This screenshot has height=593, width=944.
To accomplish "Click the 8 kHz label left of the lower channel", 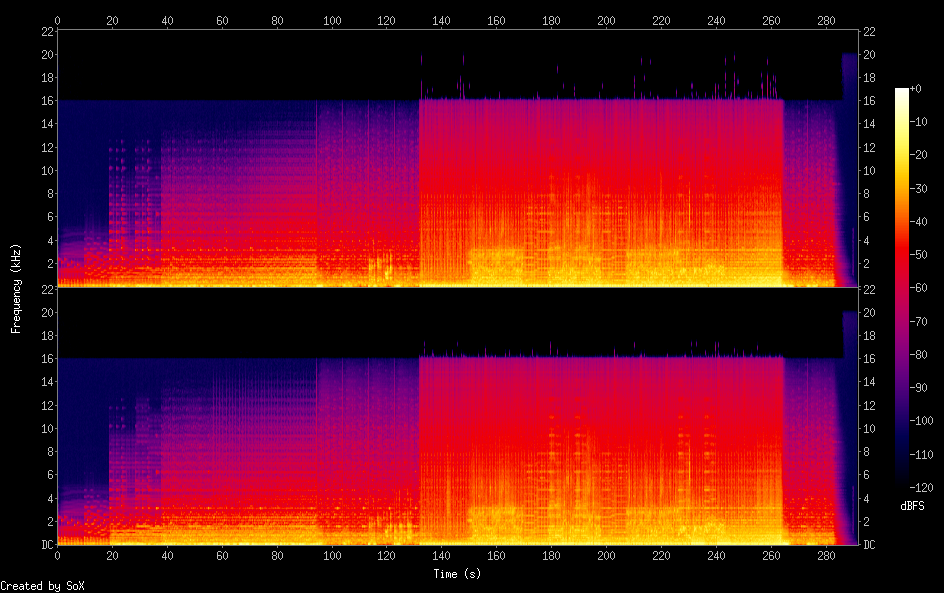I will [x=48, y=452].
